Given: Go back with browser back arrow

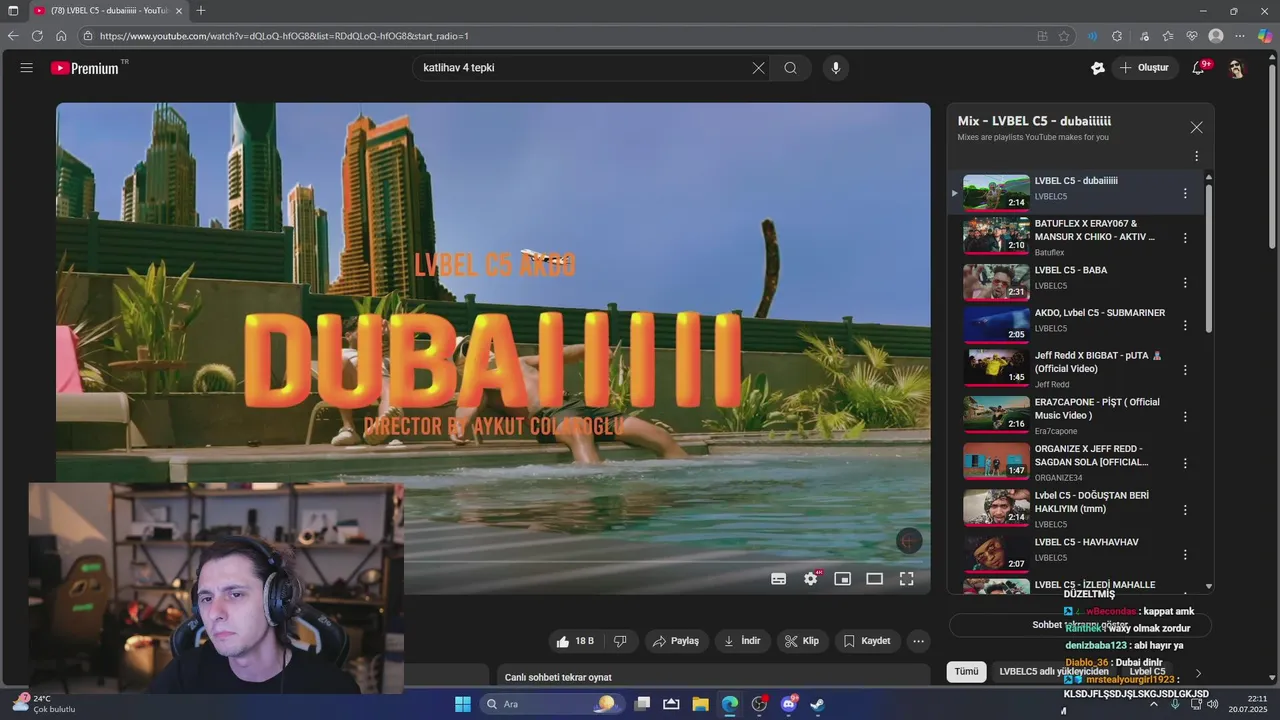Looking at the screenshot, I should point(13,36).
